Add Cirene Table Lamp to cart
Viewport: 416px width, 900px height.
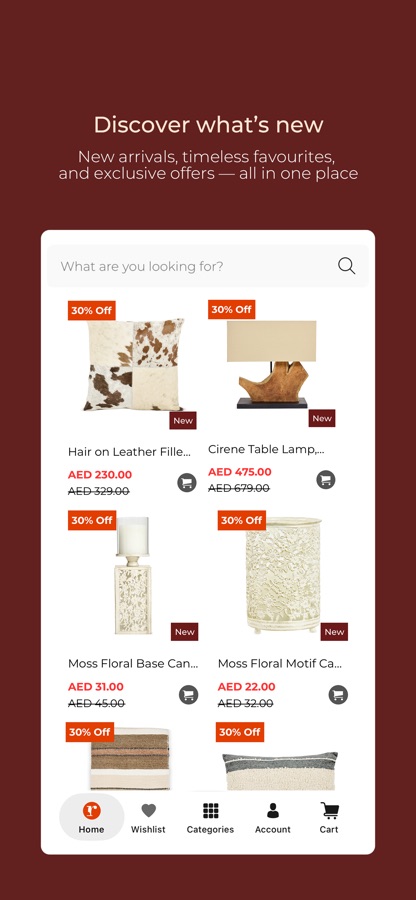point(326,479)
